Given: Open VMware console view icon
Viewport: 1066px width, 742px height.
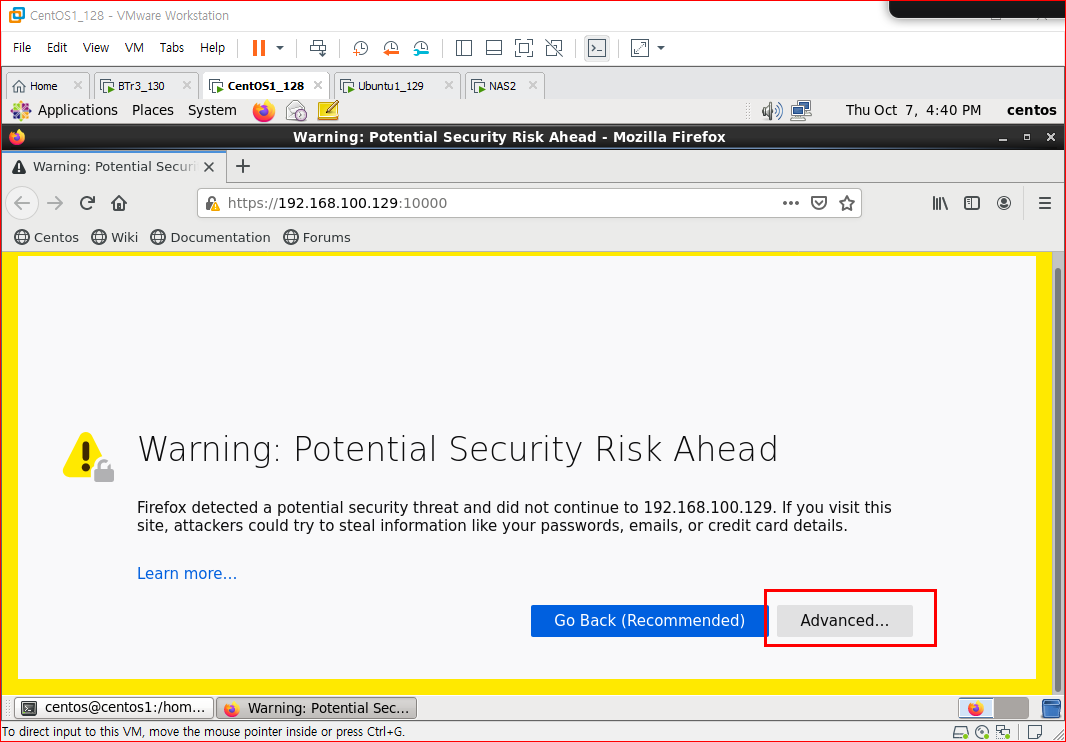Looking at the screenshot, I should pyautogui.click(x=597, y=48).
